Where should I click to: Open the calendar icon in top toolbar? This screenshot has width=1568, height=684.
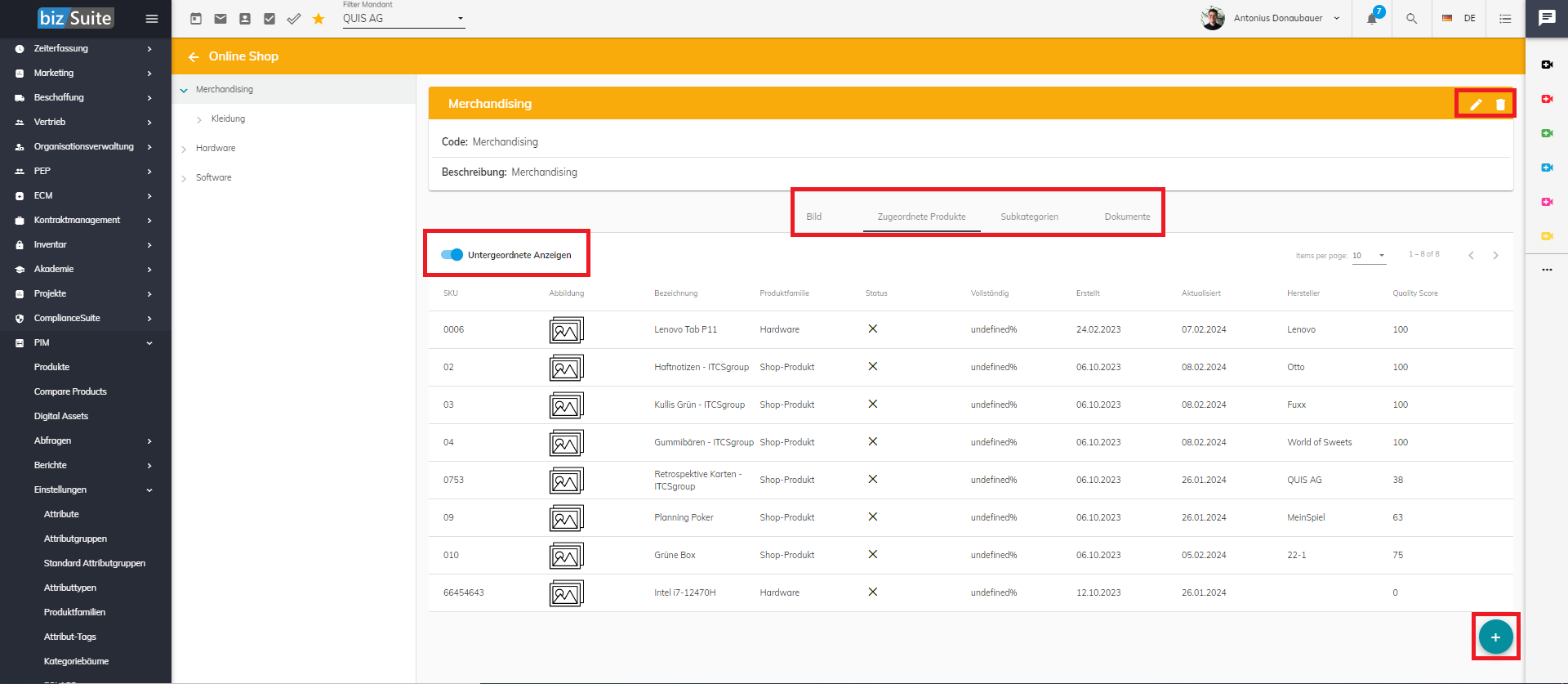(x=196, y=18)
